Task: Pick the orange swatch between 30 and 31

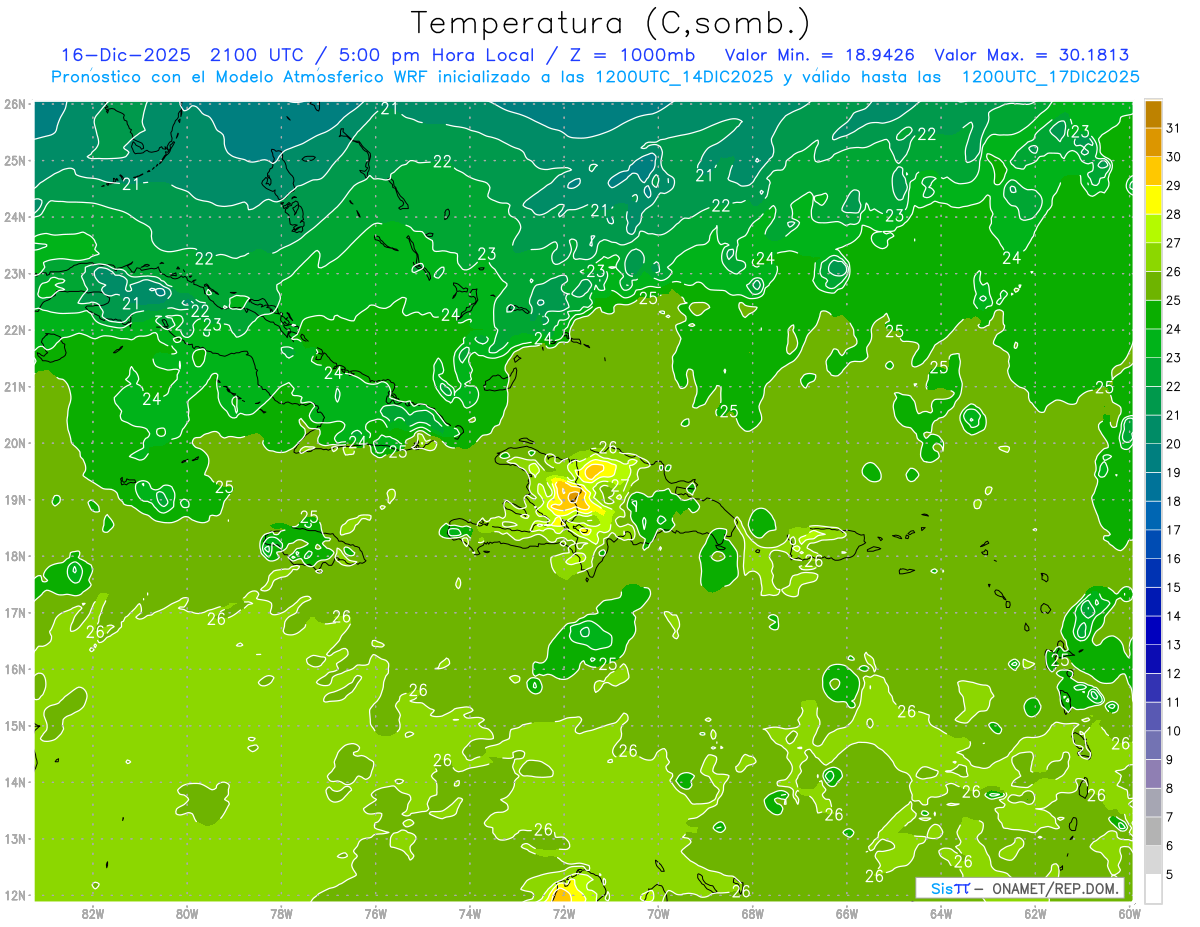Action: point(1153,143)
